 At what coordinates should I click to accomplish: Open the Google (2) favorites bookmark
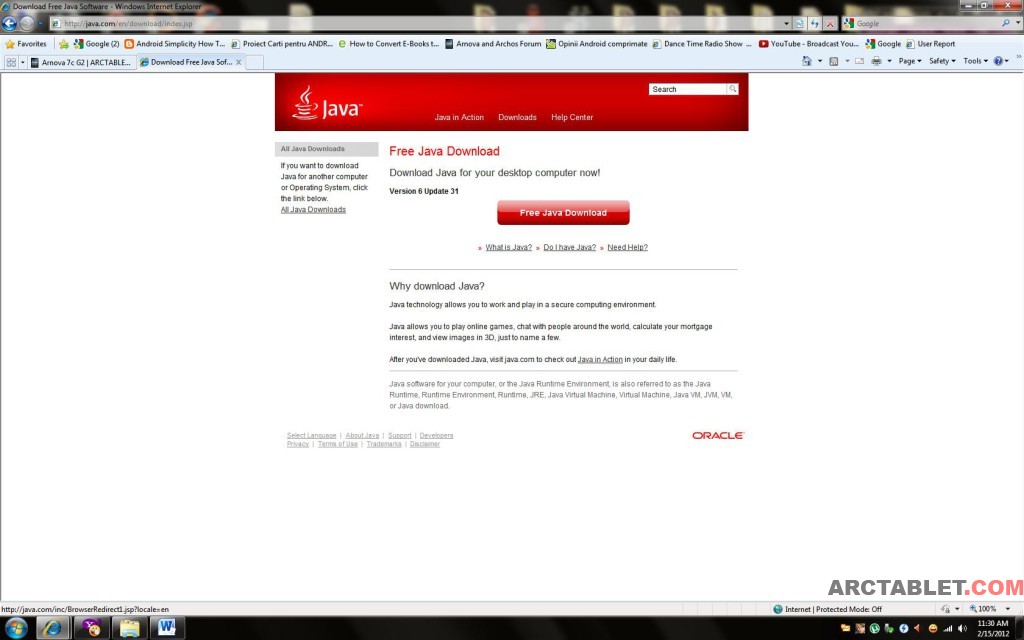(97, 44)
